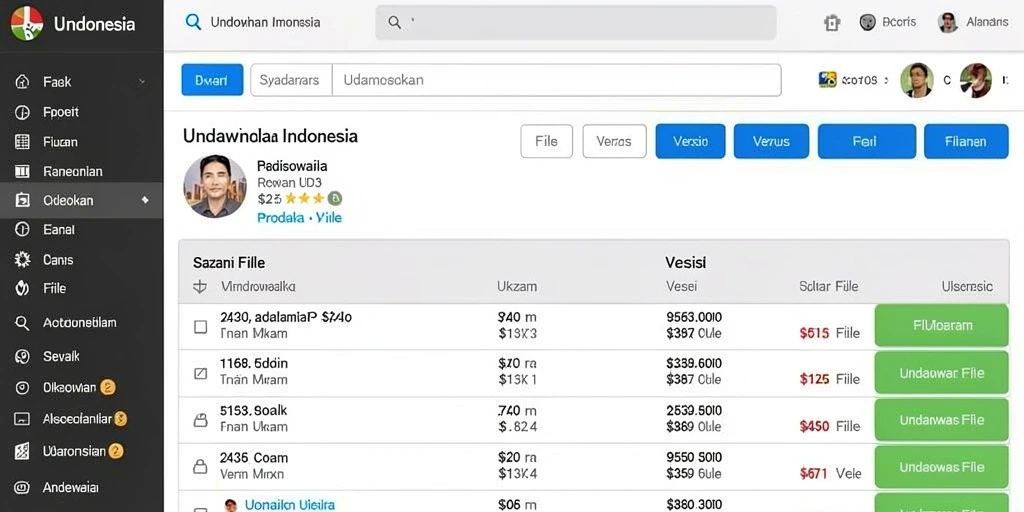Click the $615 price value
The width and height of the screenshot is (1024, 512).
click(814, 333)
